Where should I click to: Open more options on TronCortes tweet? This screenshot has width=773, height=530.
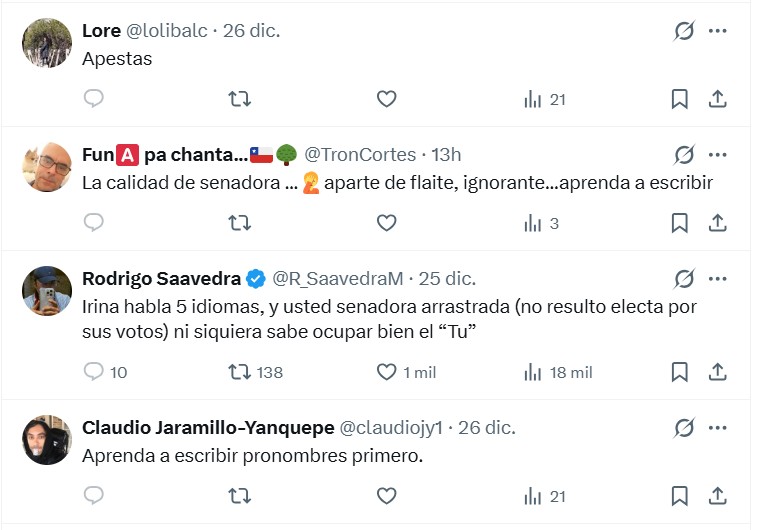coord(717,155)
